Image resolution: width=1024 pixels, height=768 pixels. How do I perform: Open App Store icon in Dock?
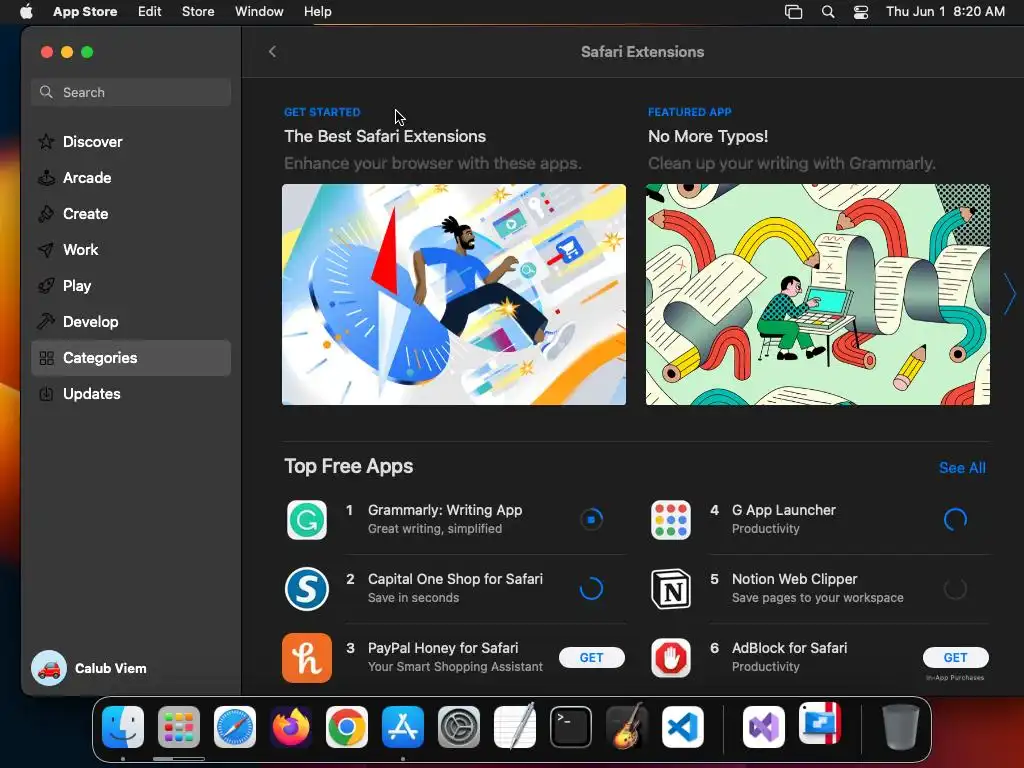[x=403, y=727]
